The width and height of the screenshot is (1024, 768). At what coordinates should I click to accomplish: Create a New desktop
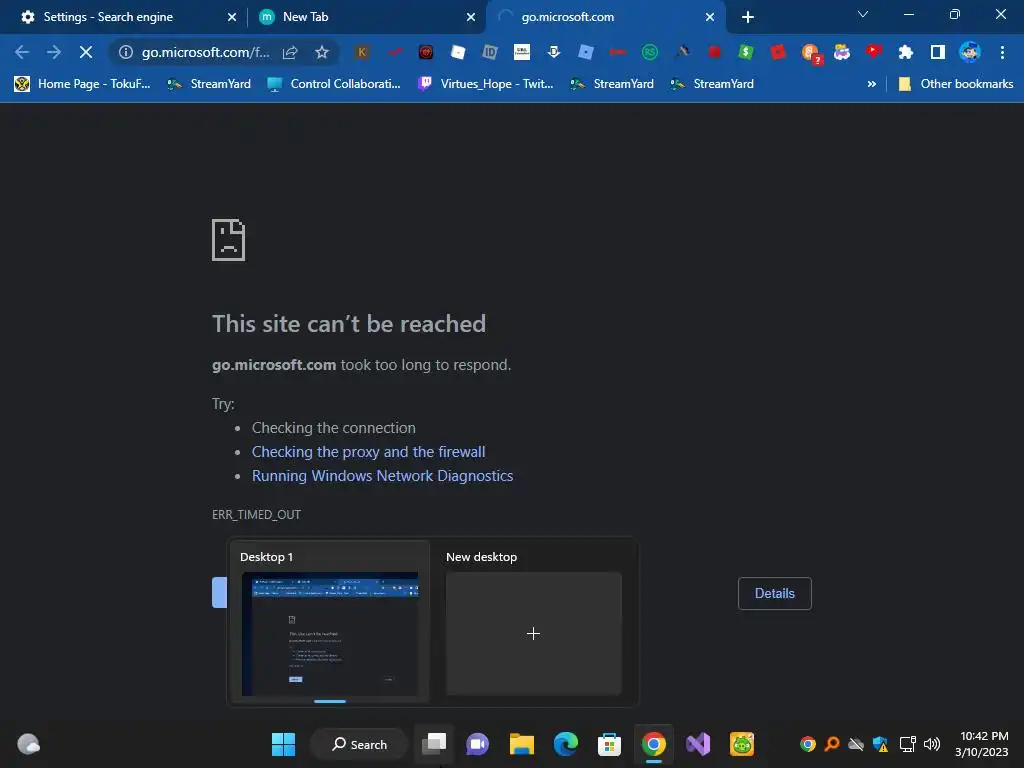[534, 633]
